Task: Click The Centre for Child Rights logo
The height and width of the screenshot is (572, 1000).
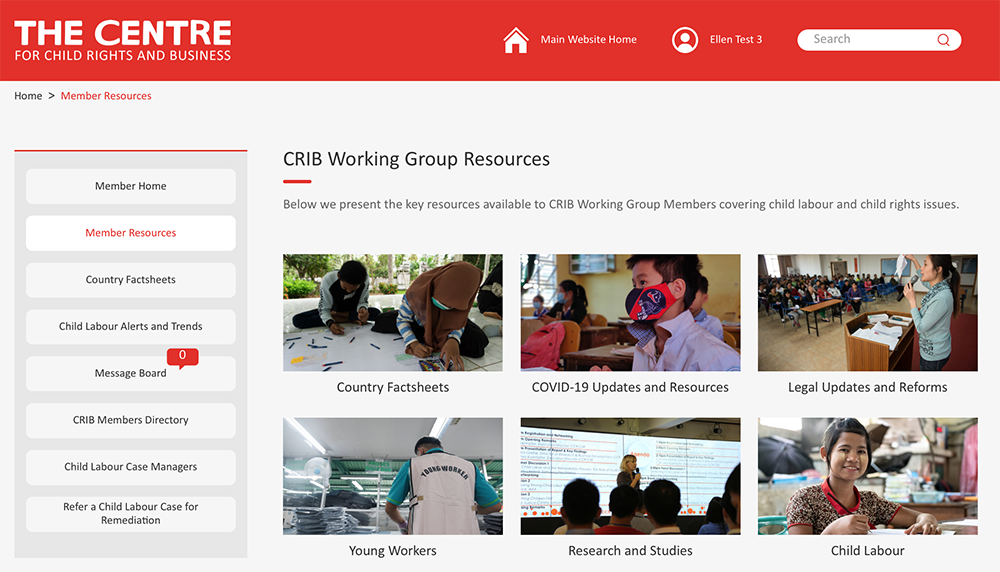Action: (123, 40)
